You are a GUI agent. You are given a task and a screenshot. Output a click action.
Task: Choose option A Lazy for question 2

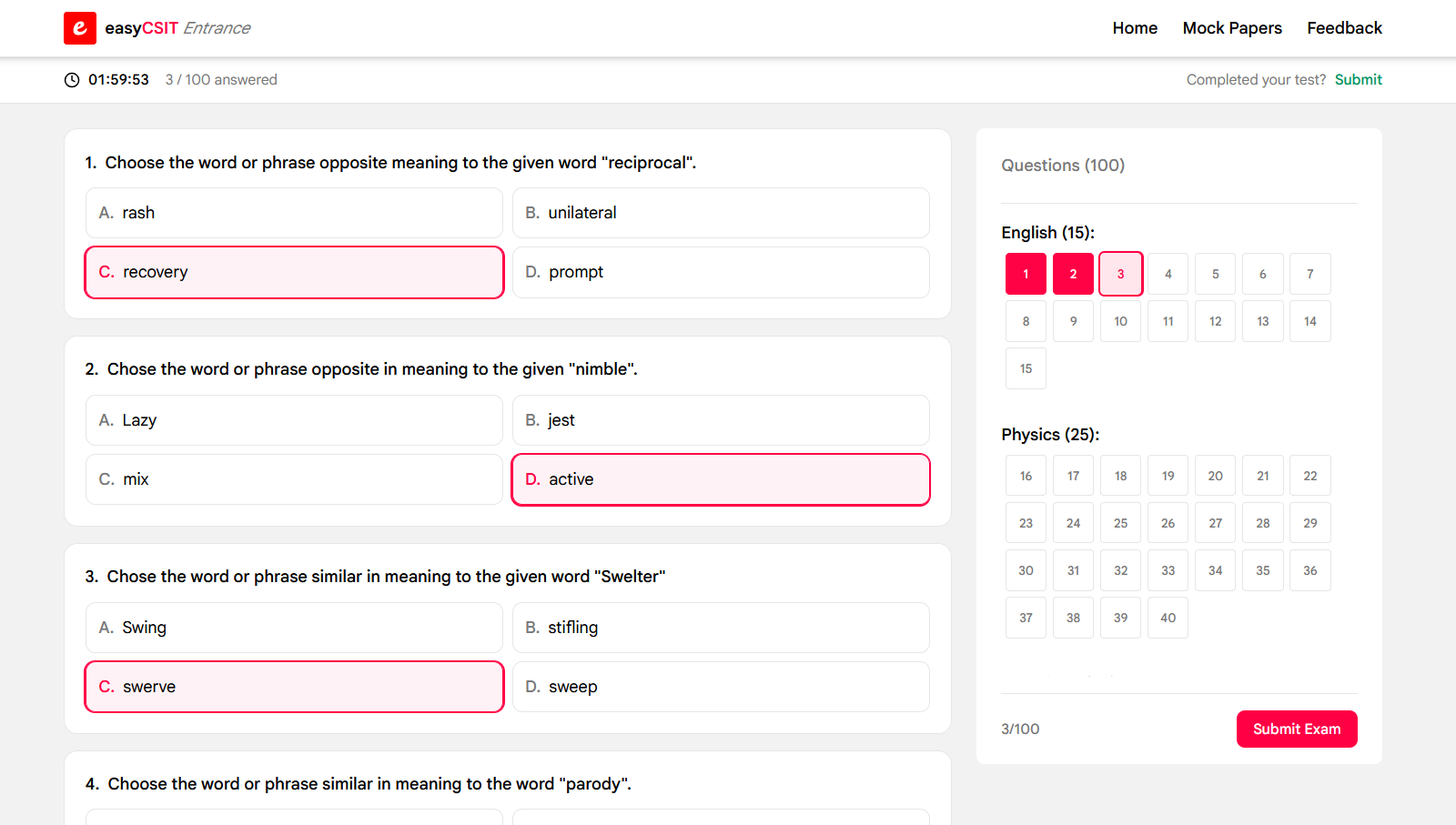[294, 420]
